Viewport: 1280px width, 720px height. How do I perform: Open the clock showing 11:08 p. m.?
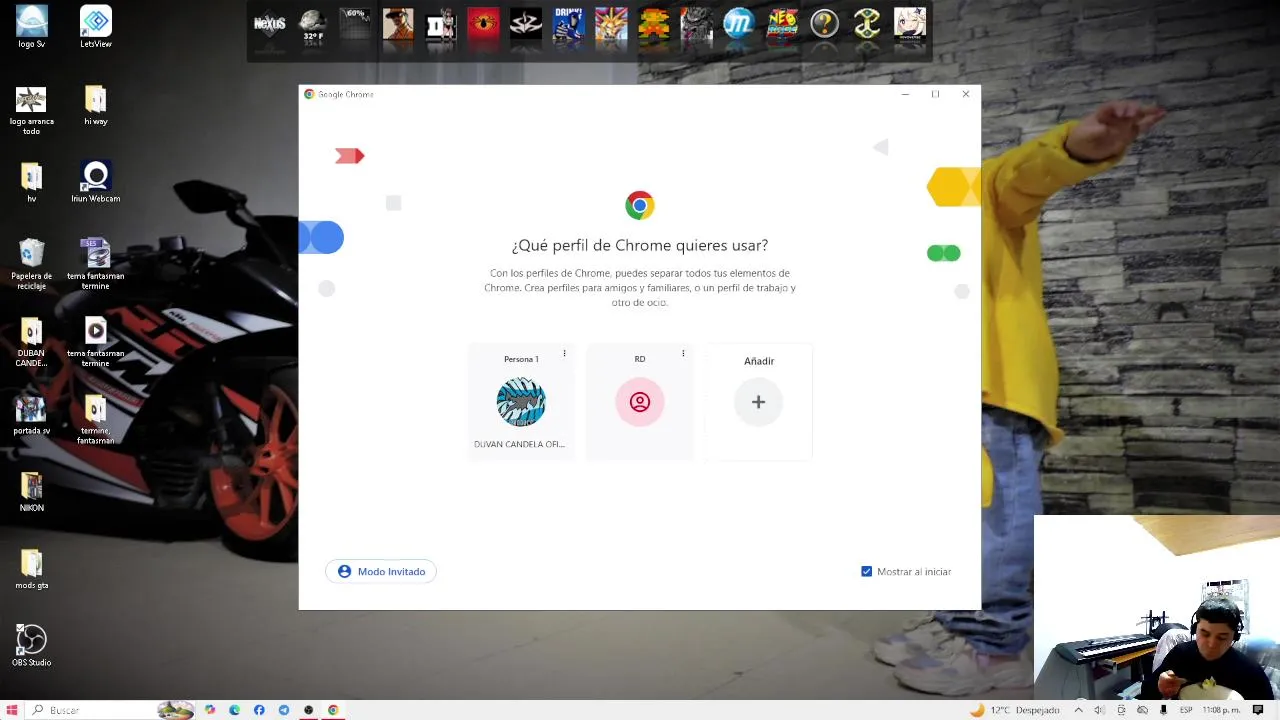click(x=1221, y=710)
